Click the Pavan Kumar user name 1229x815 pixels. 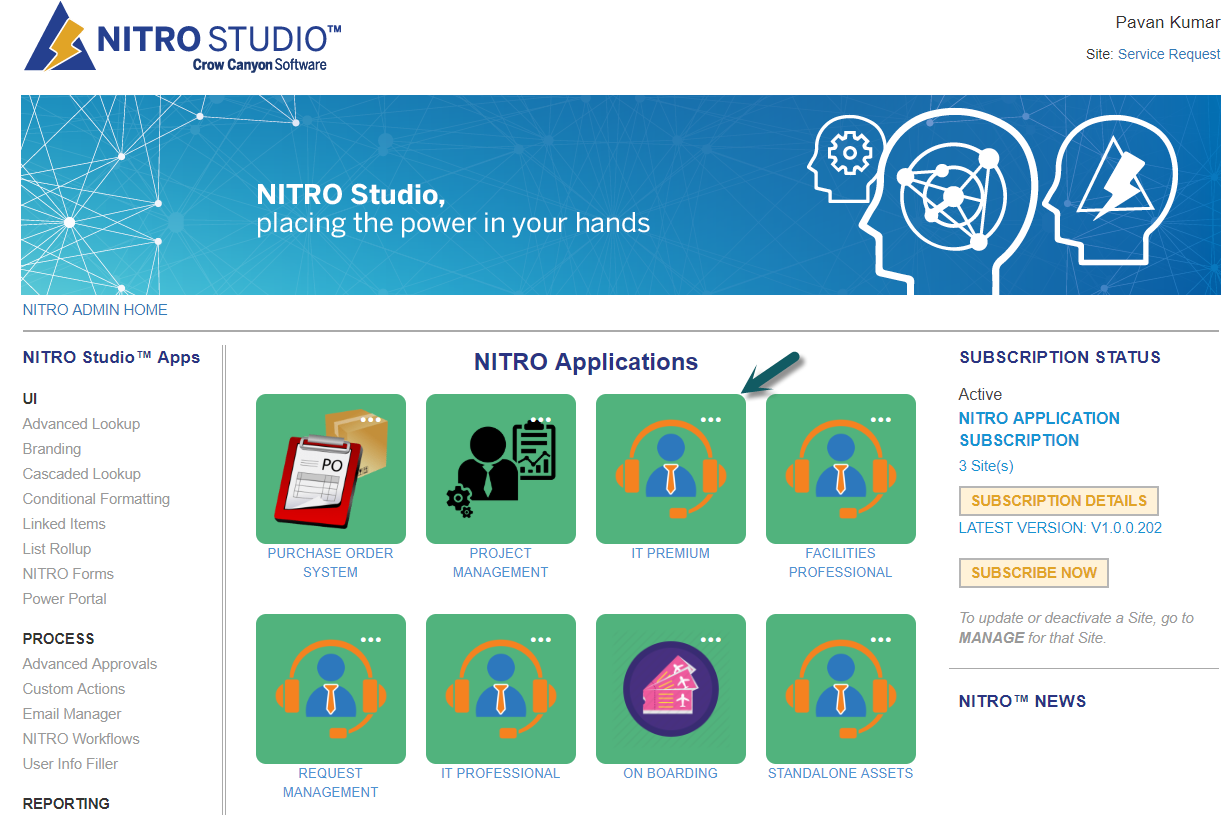pos(1167,22)
